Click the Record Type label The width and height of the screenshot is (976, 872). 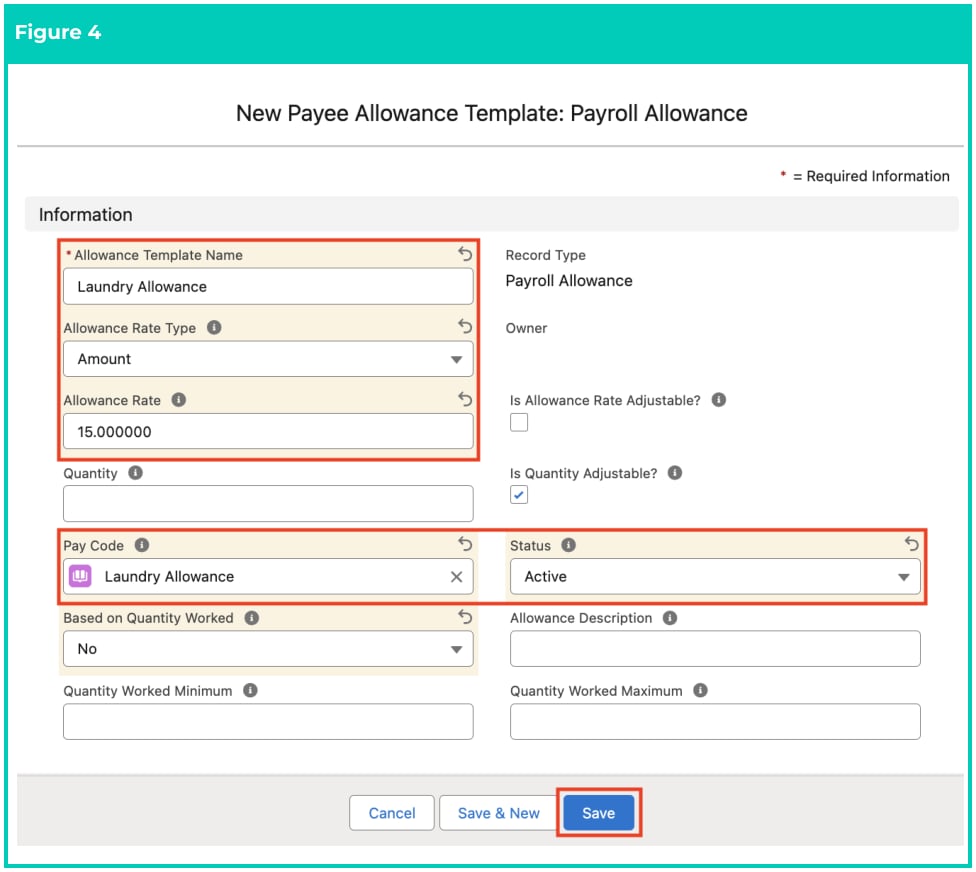pos(545,255)
